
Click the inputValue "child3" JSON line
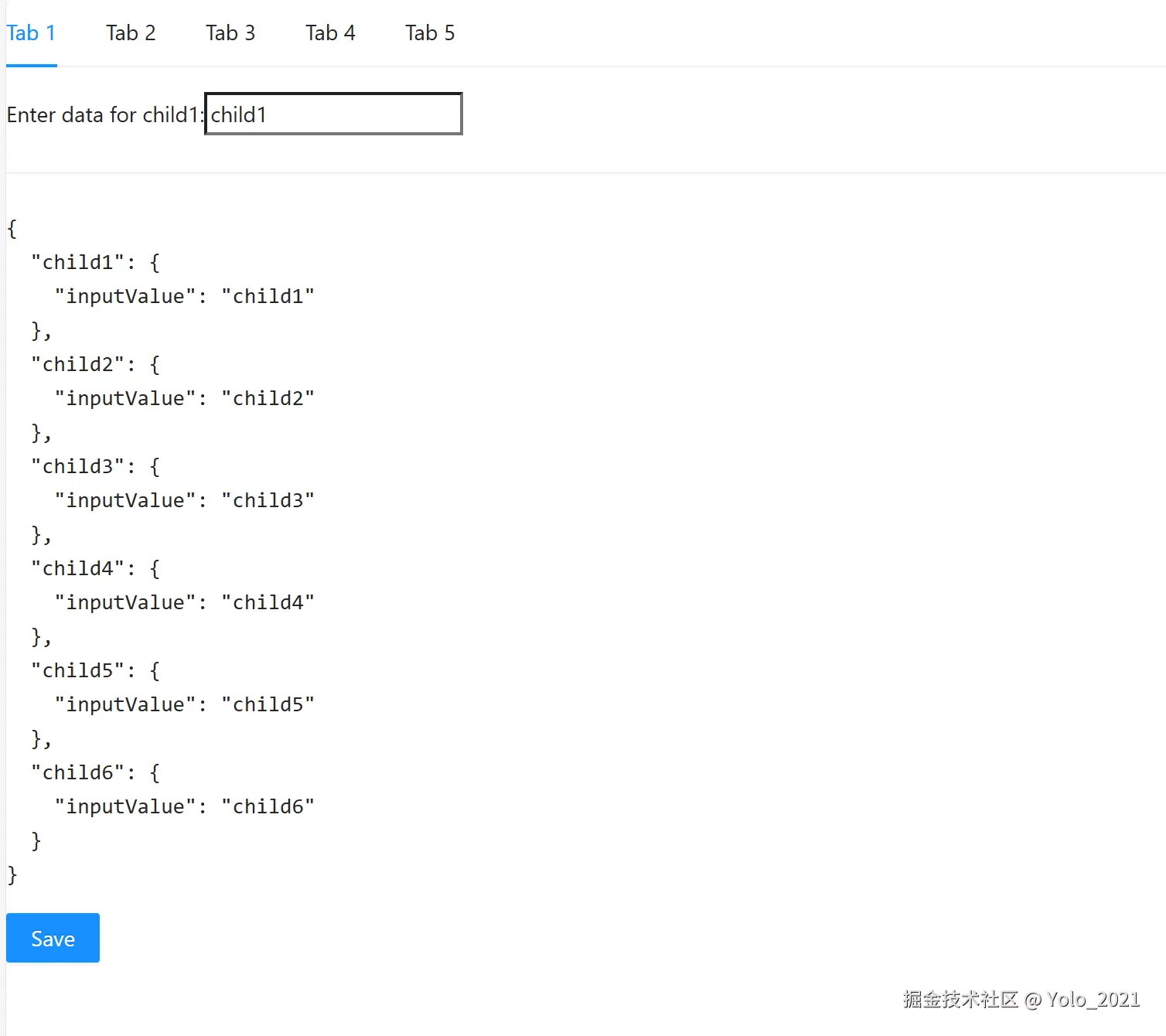tap(184, 501)
